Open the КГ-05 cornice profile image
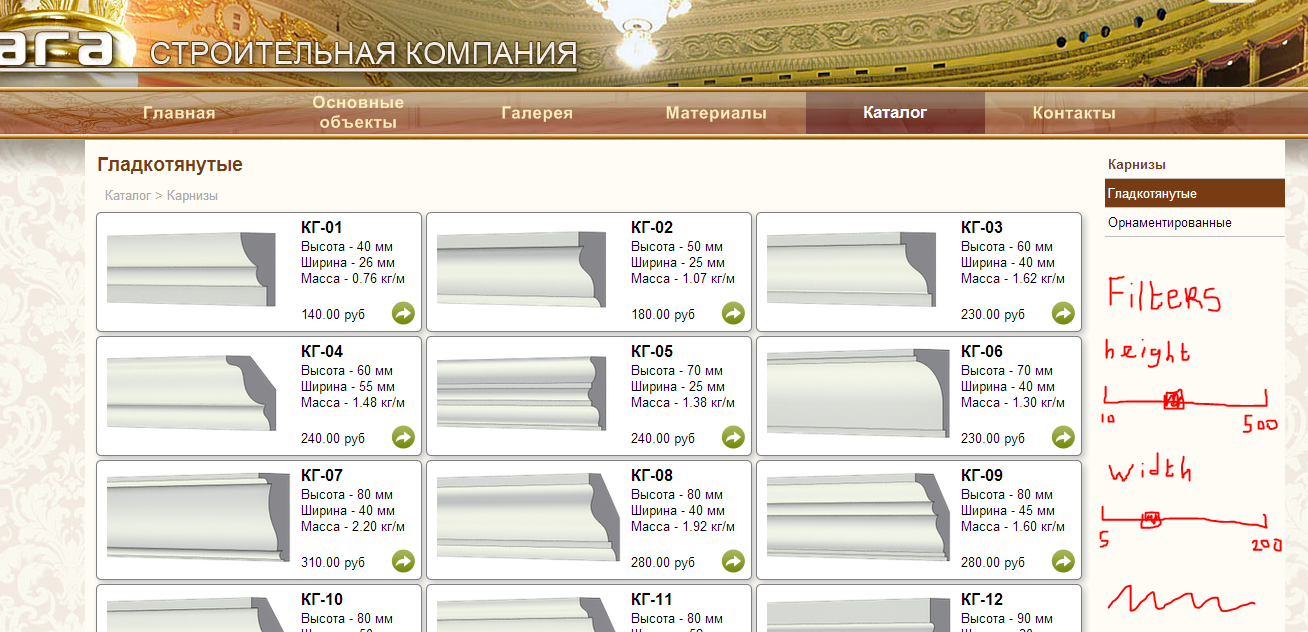Image resolution: width=1308 pixels, height=632 pixels. pyautogui.click(x=521, y=394)
